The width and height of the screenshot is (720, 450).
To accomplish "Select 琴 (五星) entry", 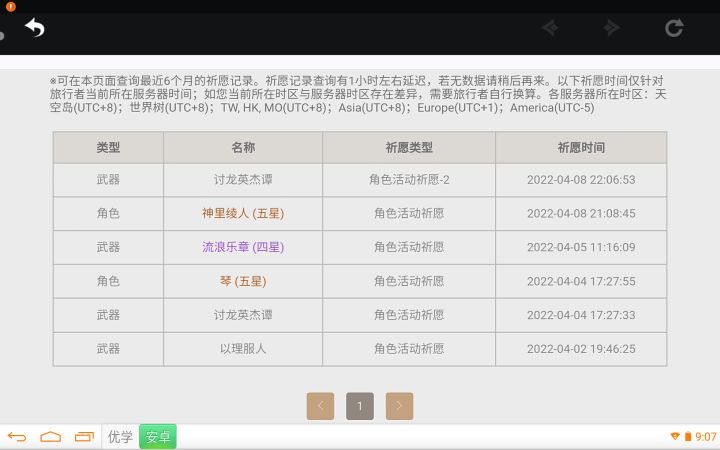I will point(243,281).
